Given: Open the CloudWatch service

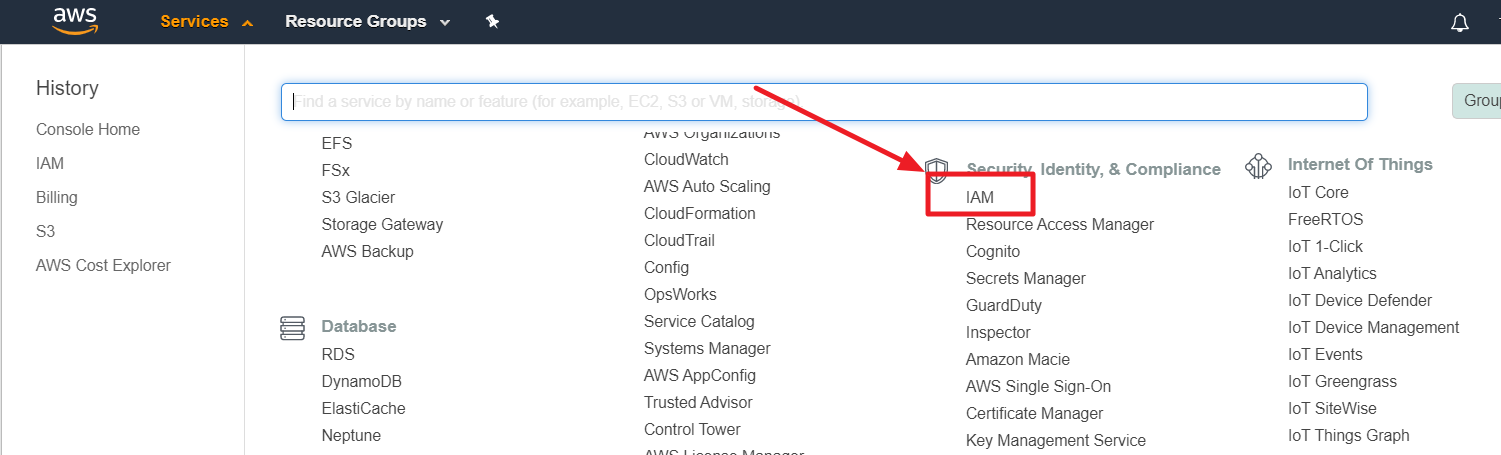Looking at the screenshot, I should (x=686, y=159).
